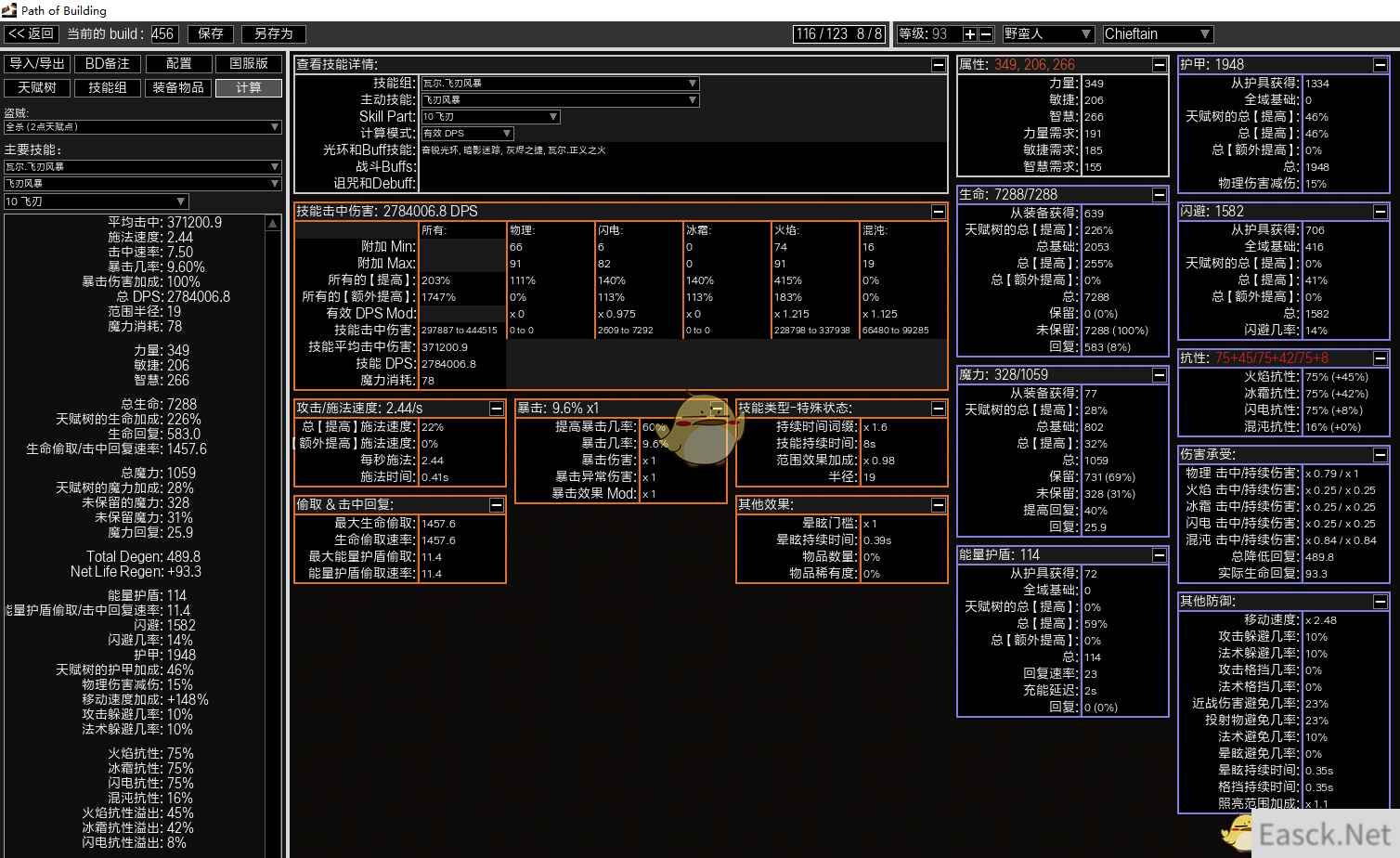Collapse the 其他防御 section
The image size is (1400, 858).
tap(1381, 602)
